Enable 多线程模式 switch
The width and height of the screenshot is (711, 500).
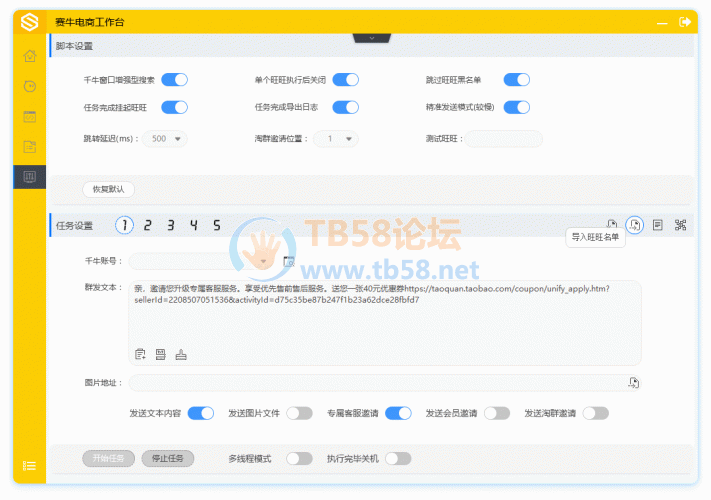[x=299, y=458]
